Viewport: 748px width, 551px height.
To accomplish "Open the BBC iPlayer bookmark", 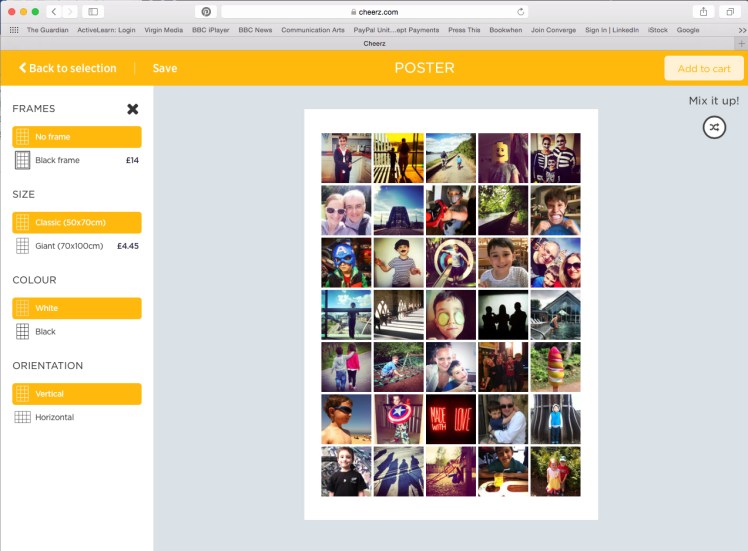I will (210, 30).
